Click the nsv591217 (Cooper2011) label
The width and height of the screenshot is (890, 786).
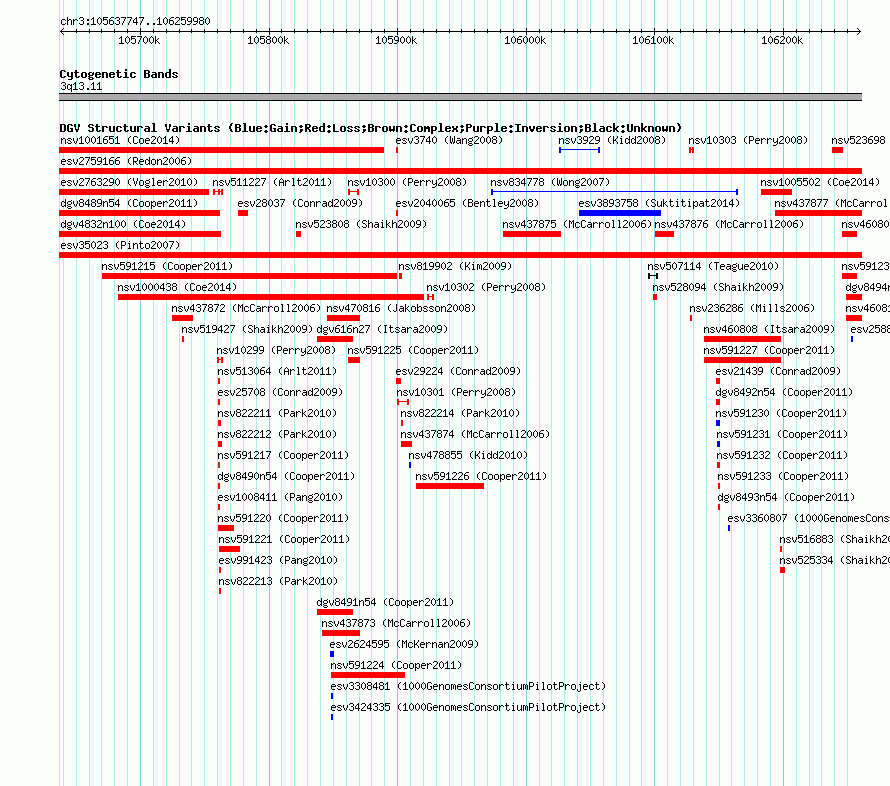283,455
